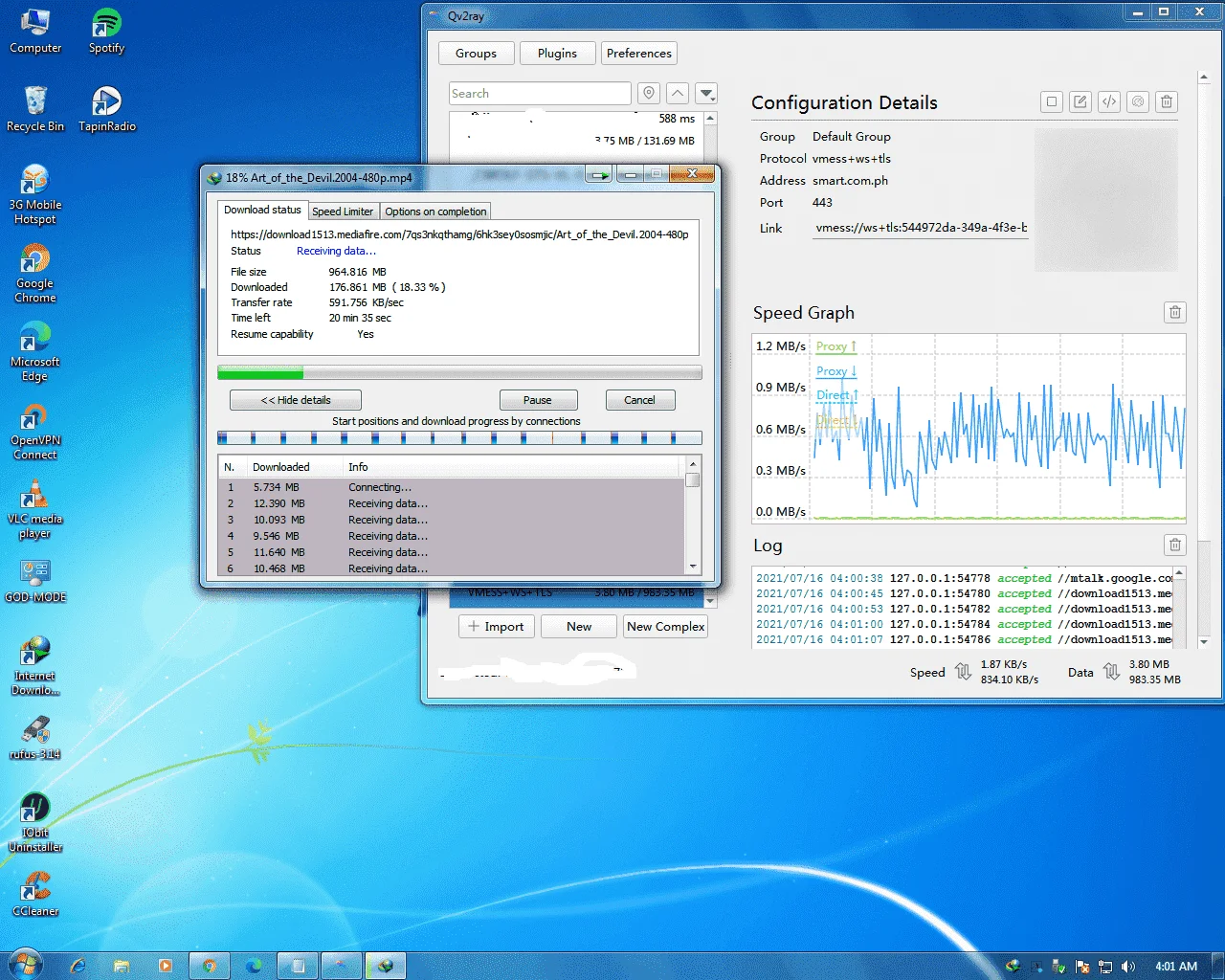This screenshot has height=980, width=1225.
Task: Click the vmess Link field
Action: (x=921, y=228)
